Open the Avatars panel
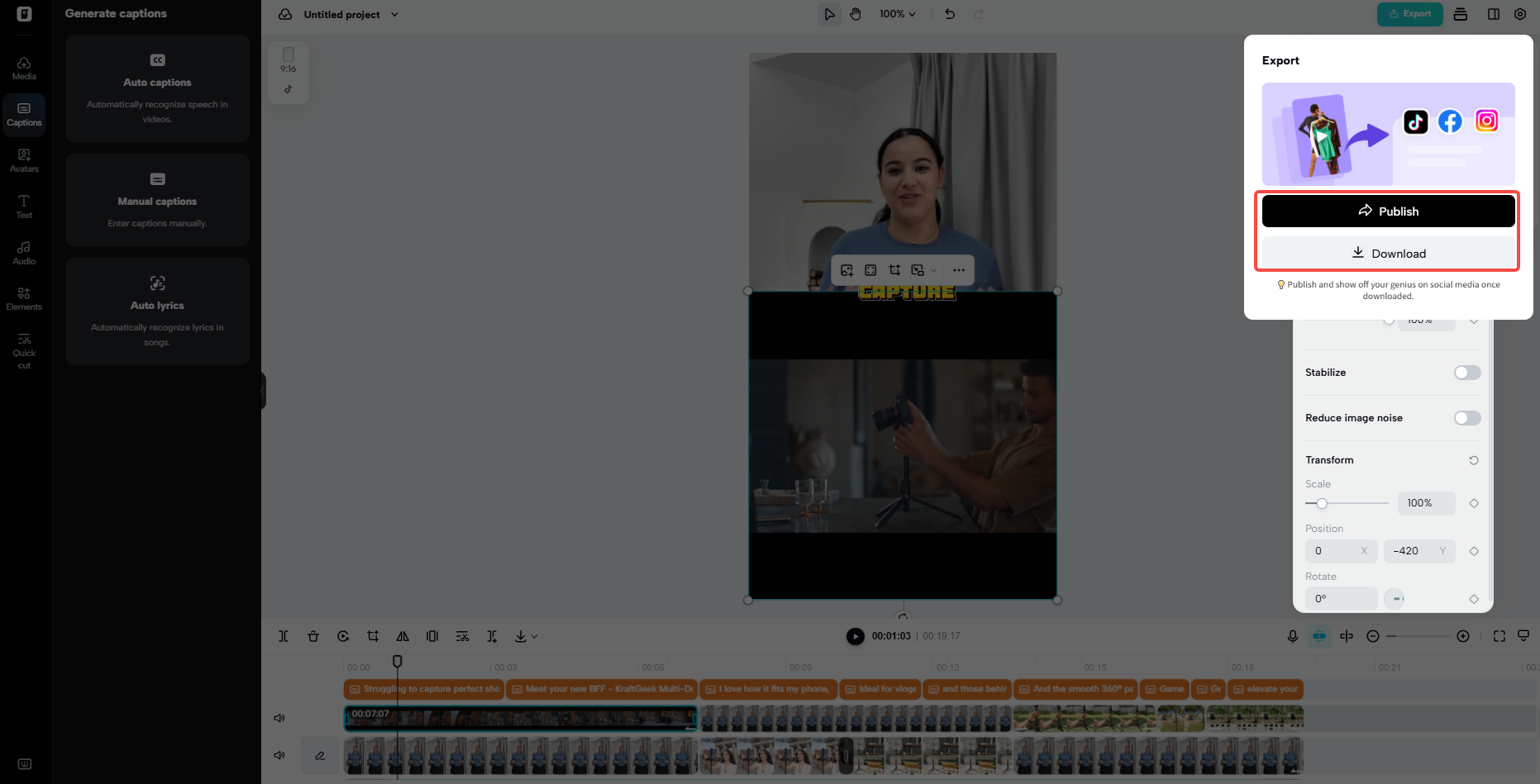The height and width of the screenshot is (784, 1540). (x=24, y=159)
